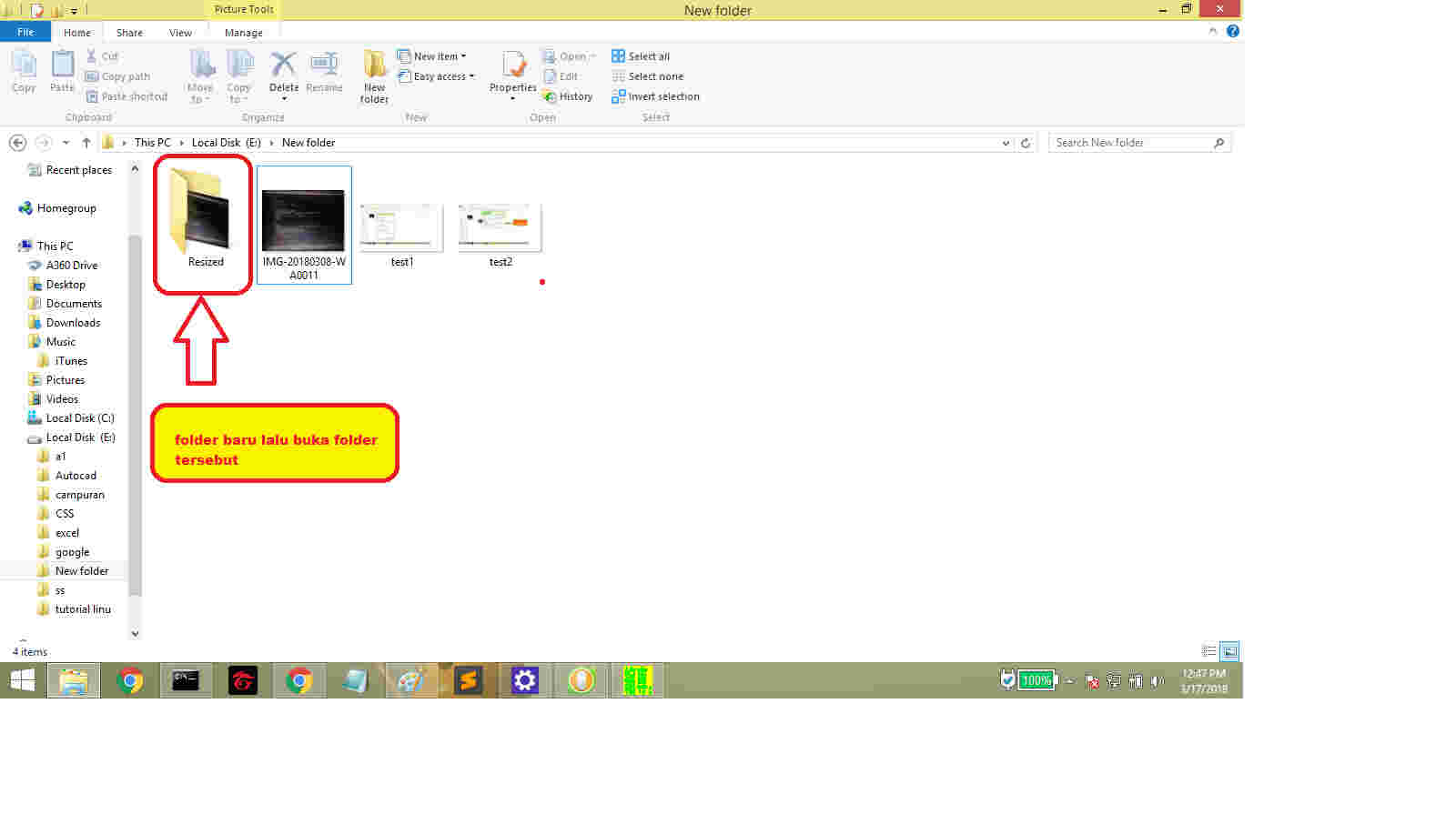Click Select all in ribbon

tap(641, 56)
